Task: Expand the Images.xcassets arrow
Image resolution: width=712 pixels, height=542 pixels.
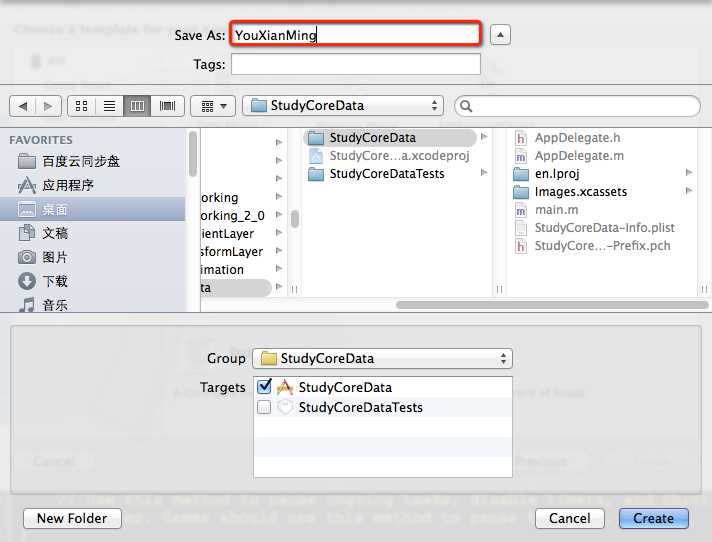Action: point(689,191)
